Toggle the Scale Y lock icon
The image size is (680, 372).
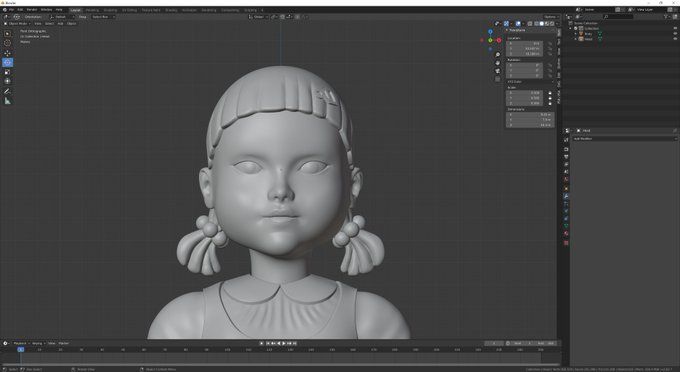point(550,98)
